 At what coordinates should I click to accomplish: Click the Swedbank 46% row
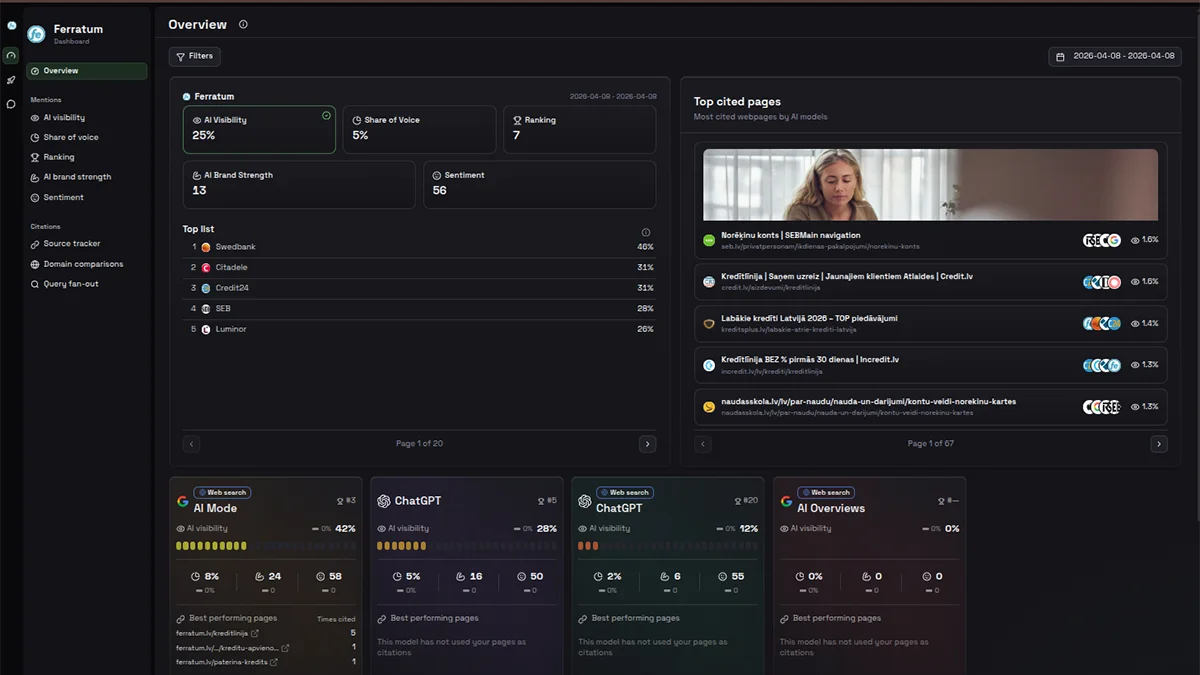[x=419, y=247]
